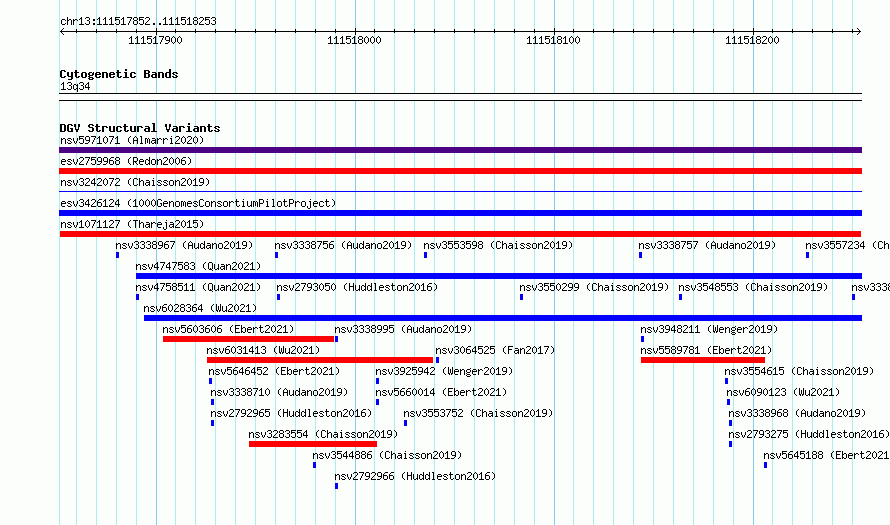
Task: Click nsv3553752 (Chaisson2019) variant label
Action: [x=478, y=413]
